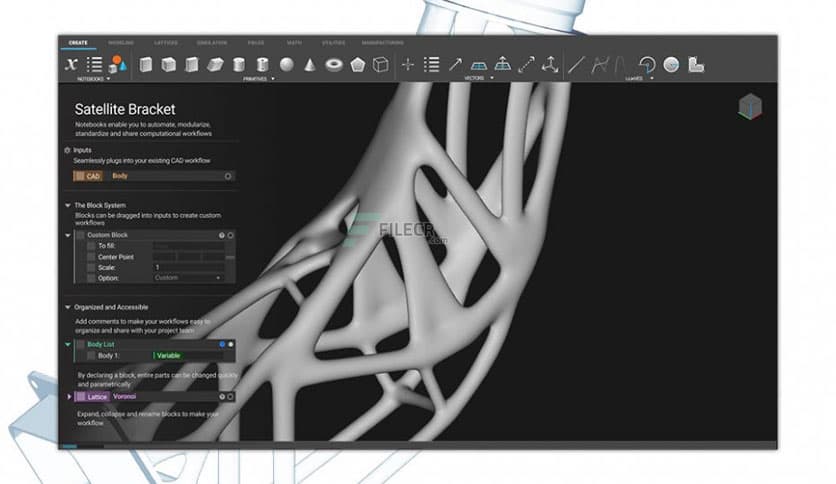Click the Scale input field showing 1

189,267
